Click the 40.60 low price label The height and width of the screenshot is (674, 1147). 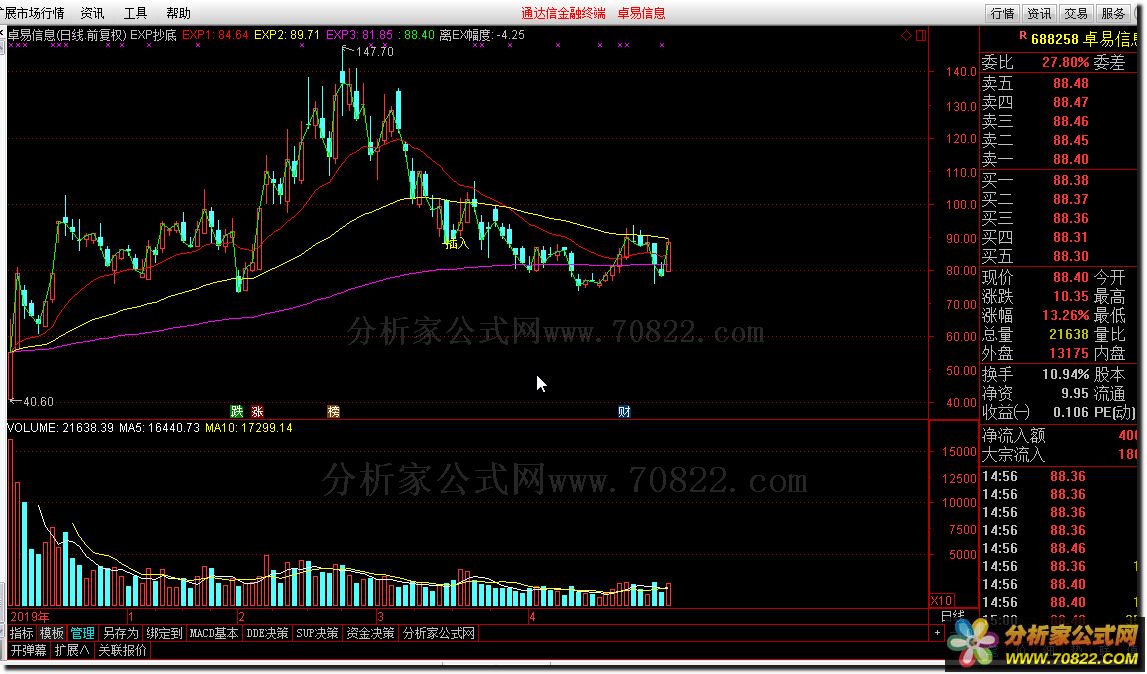click(x=38, y=402)
